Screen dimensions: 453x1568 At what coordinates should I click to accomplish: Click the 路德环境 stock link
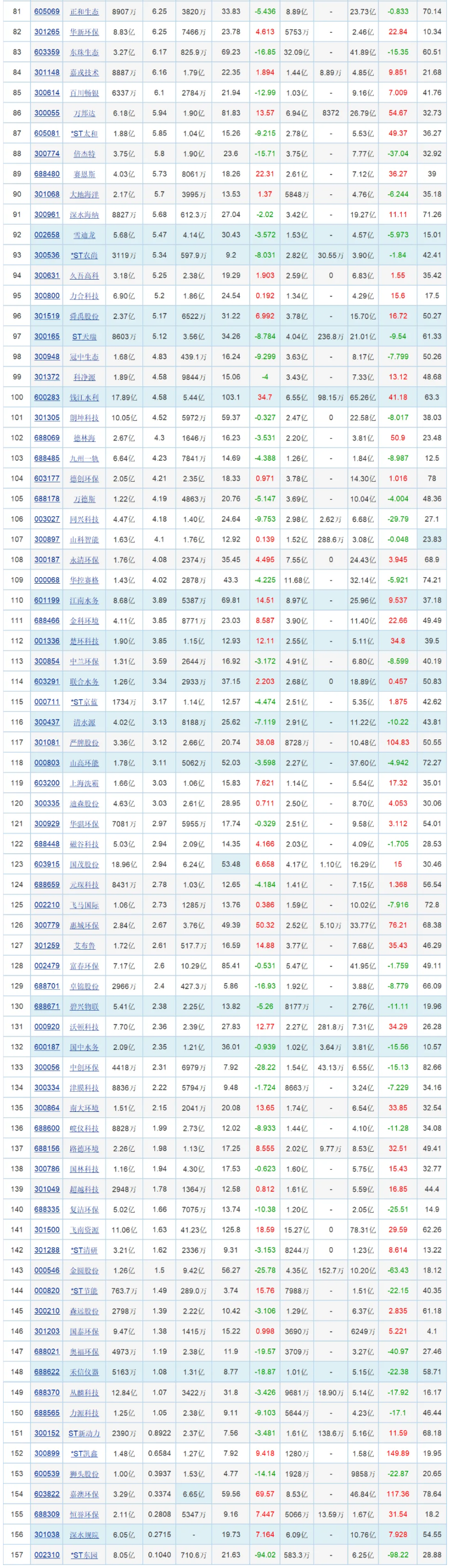tap(84, 1149)
